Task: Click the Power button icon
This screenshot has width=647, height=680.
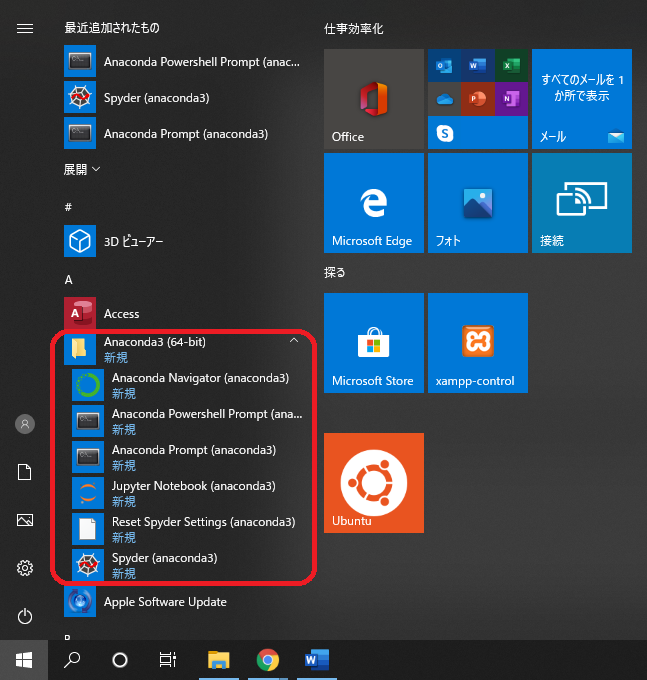Action: pyautogui.click(x=25, y=616)
